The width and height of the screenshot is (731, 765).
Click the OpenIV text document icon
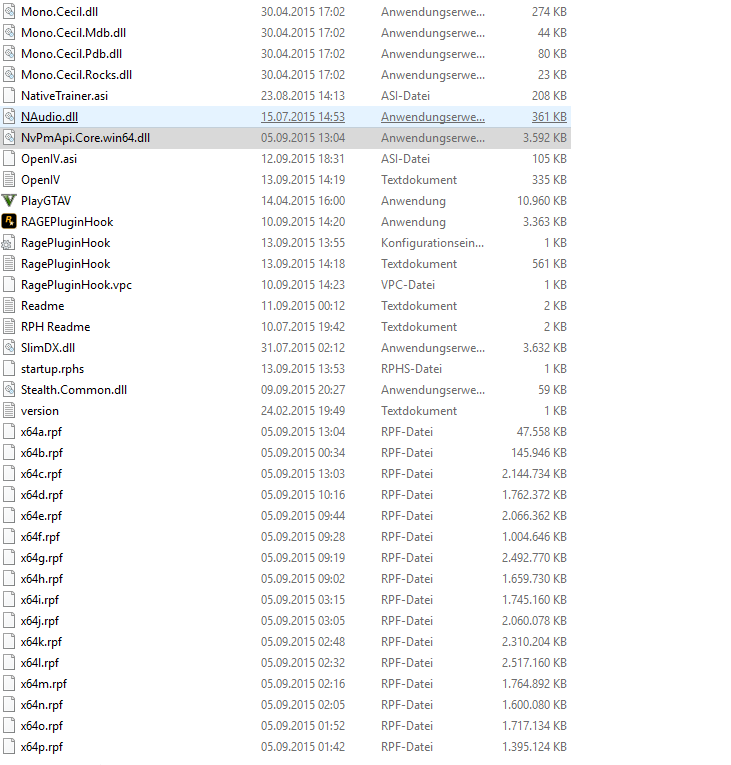(9, 180)
